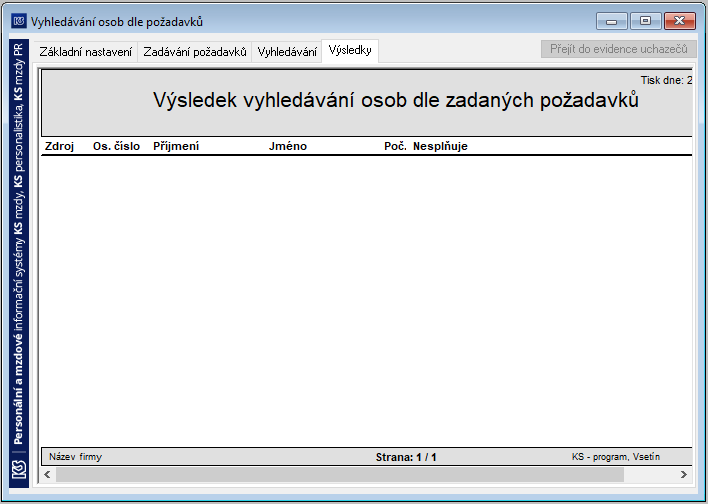
Task: Switch to Zadávání požadavků tab
Action: point(195,51)
